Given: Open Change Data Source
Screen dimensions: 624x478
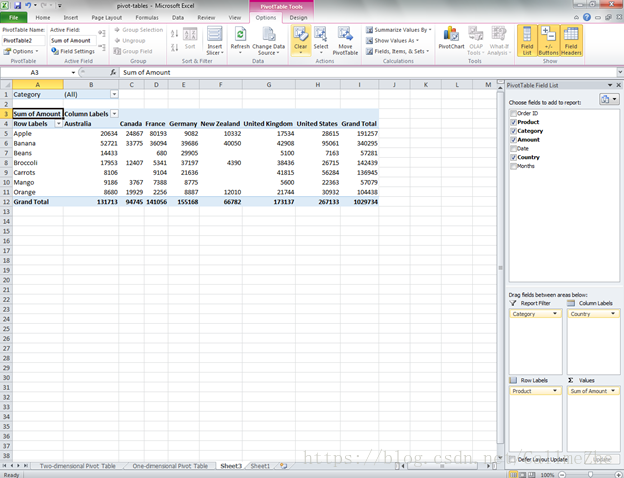Looking at the screenshot, I should (269, 41).
